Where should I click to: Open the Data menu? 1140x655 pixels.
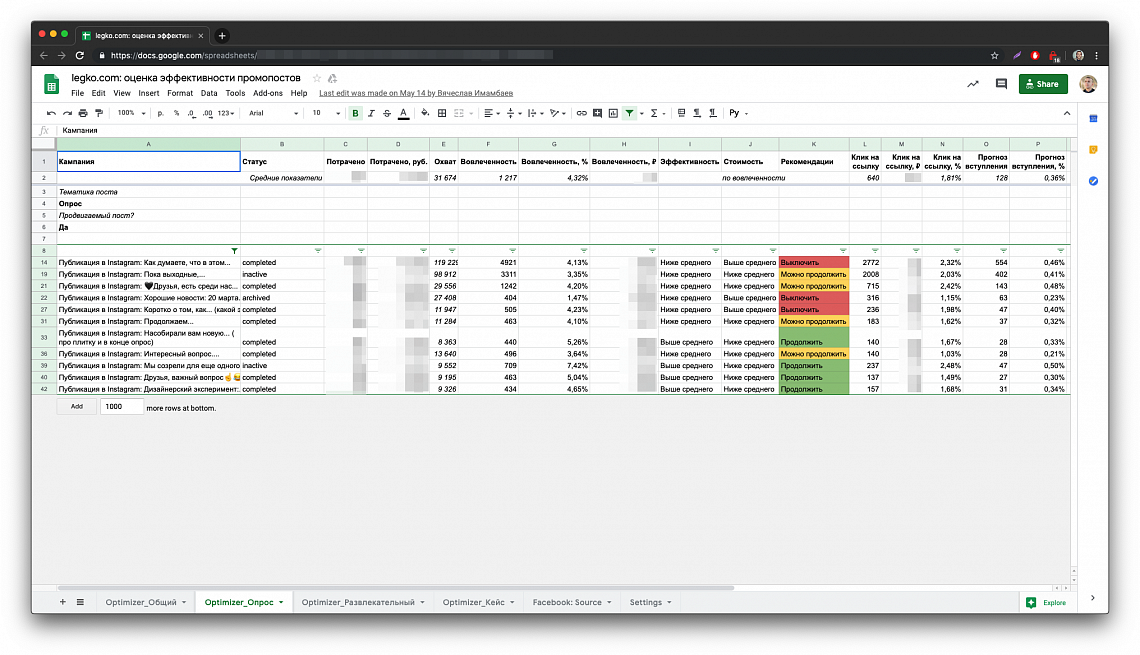[209, 93]
